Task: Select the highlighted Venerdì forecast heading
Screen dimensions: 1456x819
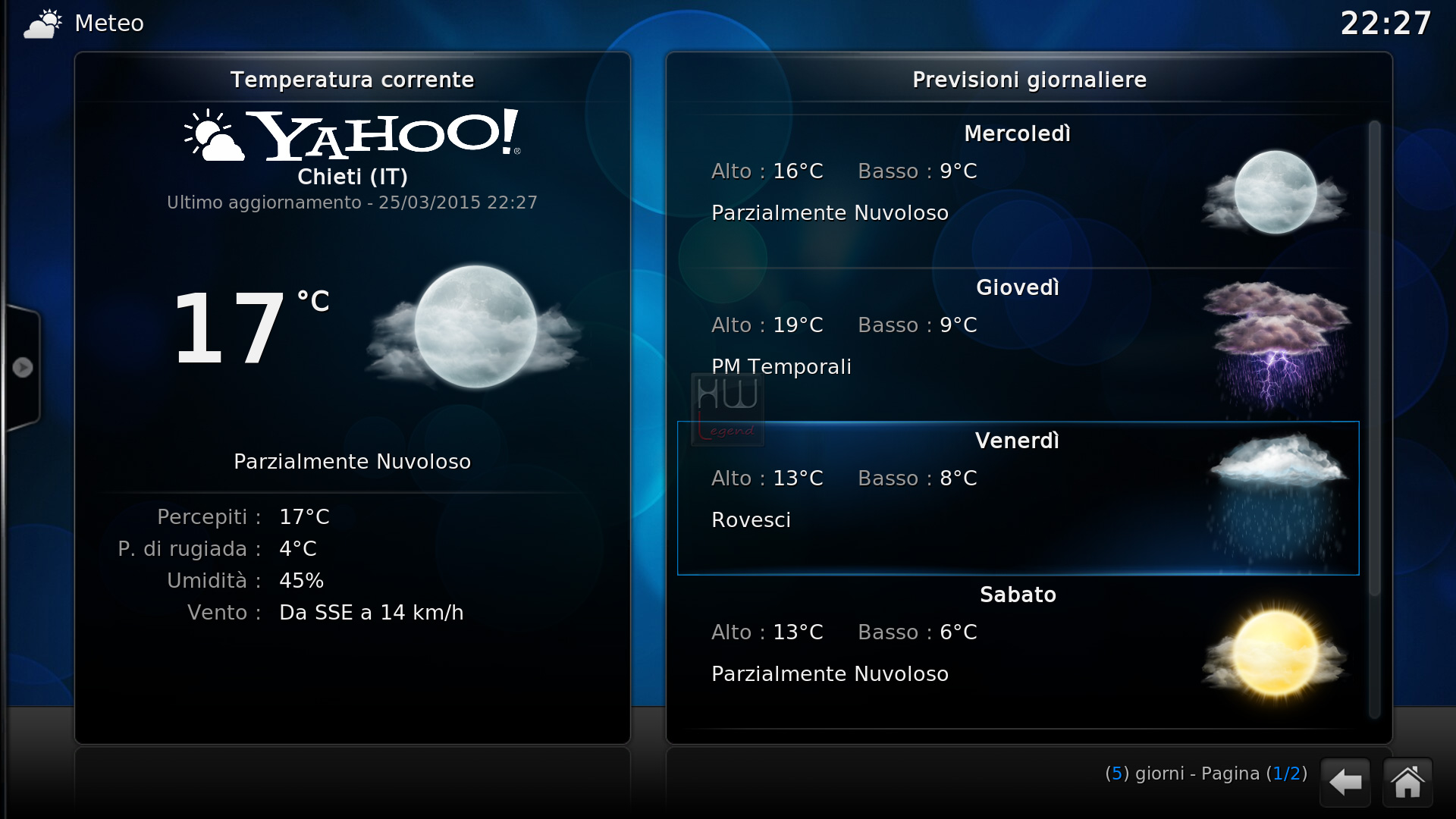Action: pos(1017,441)
